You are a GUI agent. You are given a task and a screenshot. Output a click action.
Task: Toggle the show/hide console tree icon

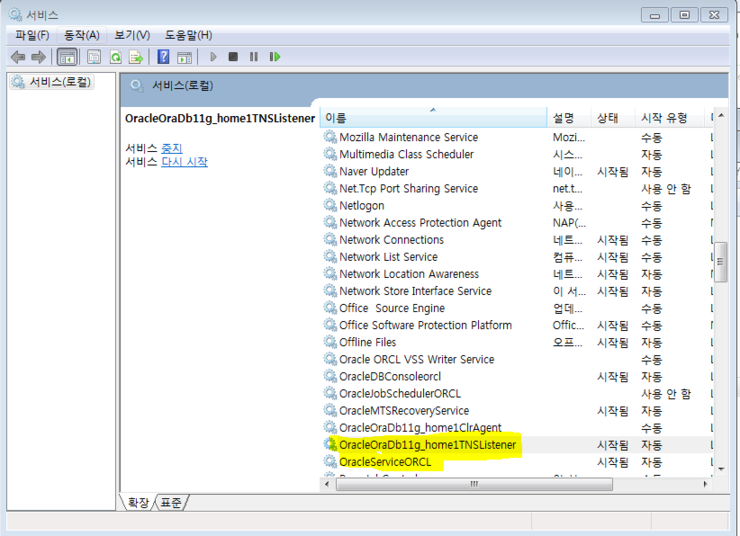coord(67,57)
